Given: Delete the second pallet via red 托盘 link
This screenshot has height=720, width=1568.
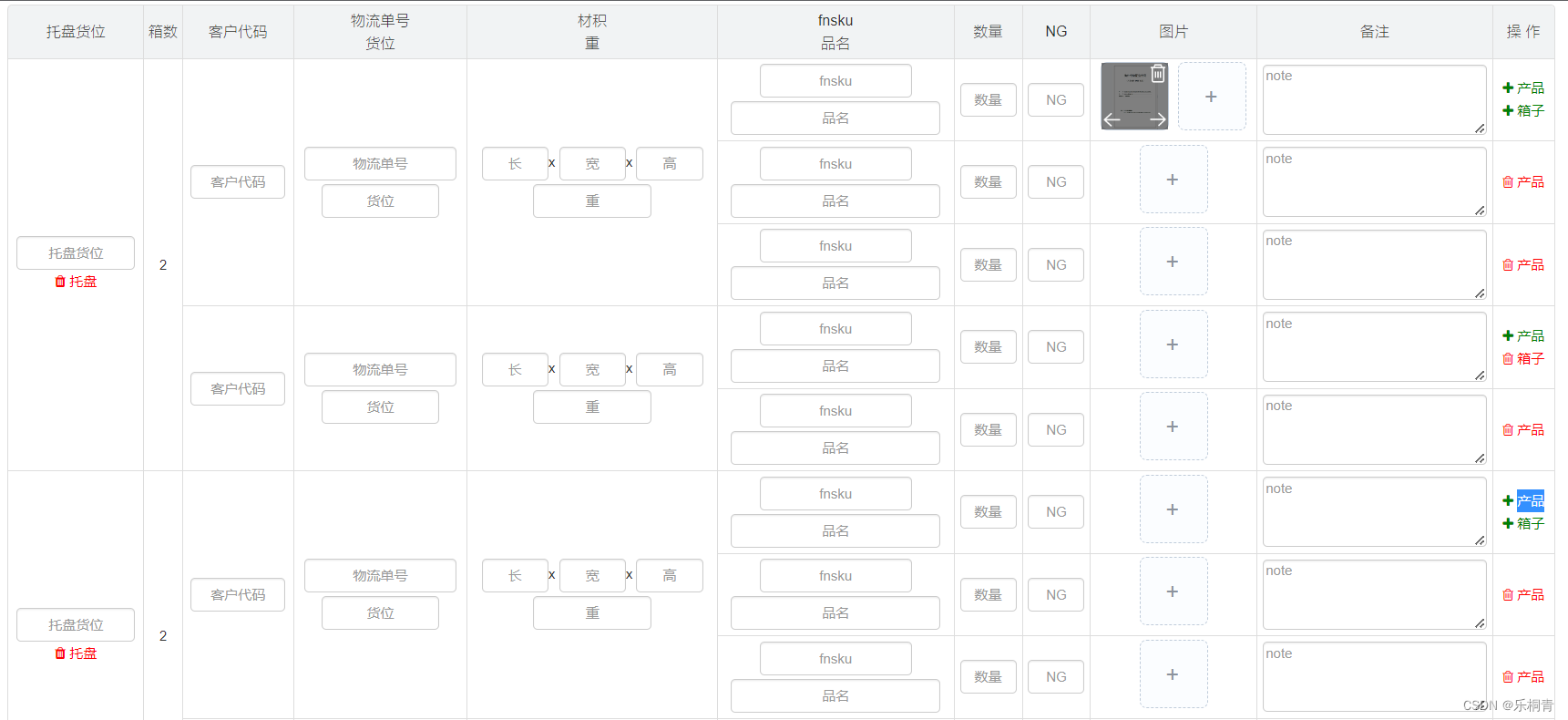Looking at the screenshot, I should click(76, 654).
